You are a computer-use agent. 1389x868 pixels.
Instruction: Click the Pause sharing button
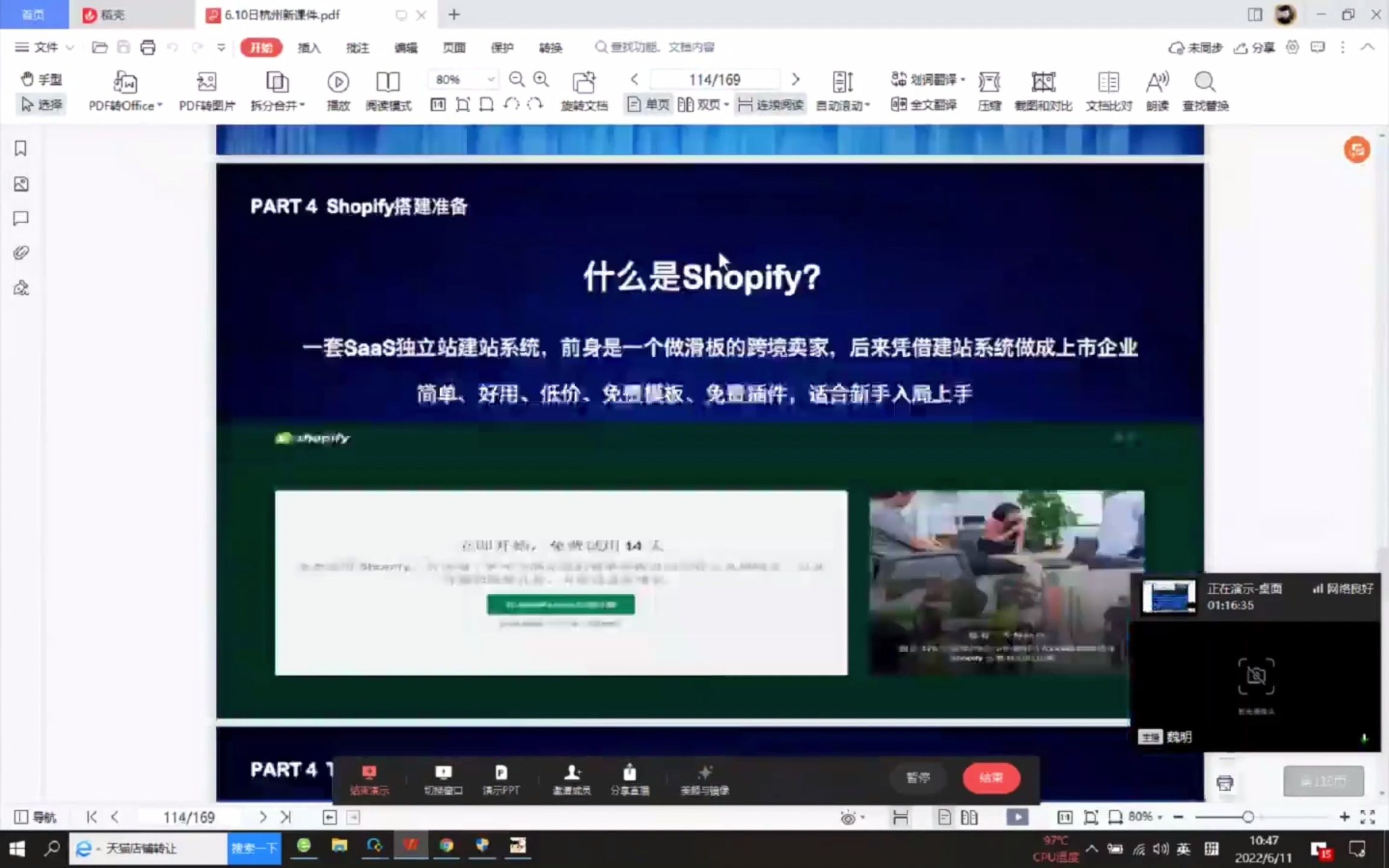pos(918,778)
